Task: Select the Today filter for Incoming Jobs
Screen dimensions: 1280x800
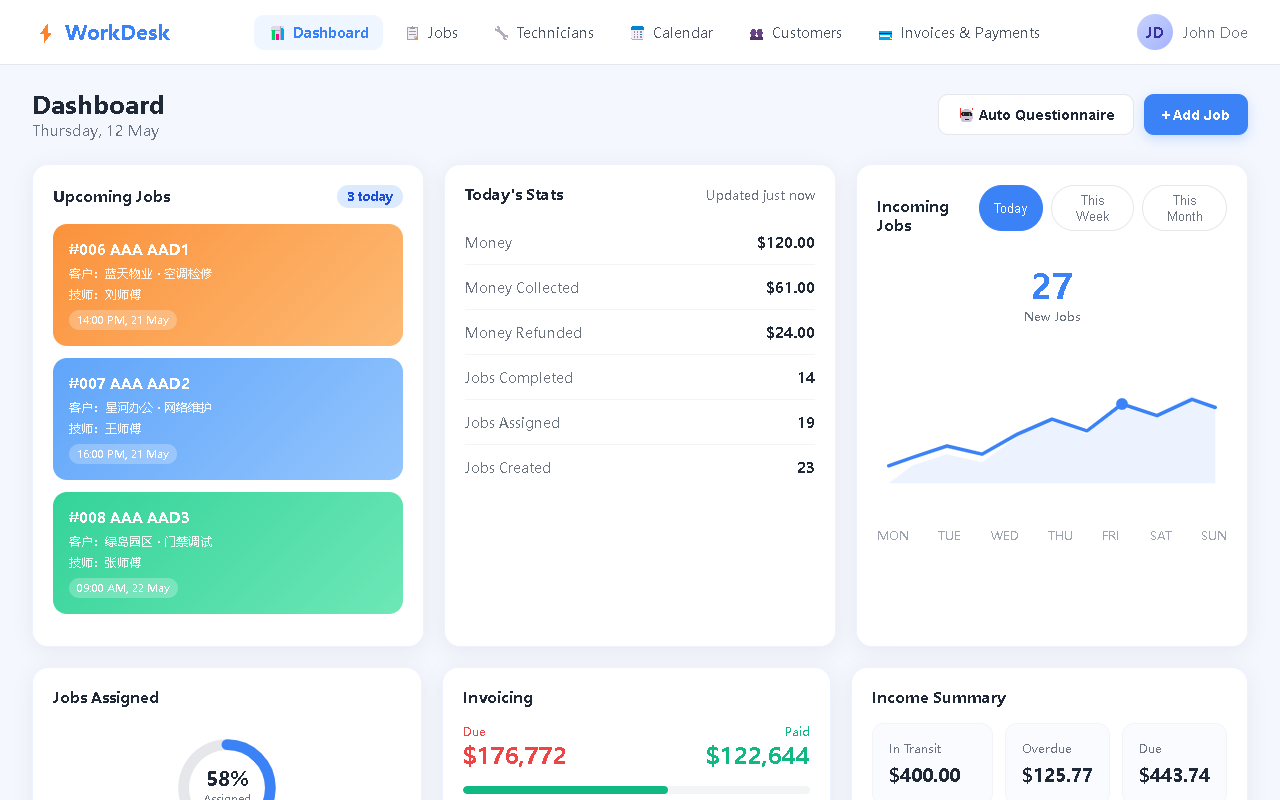Action: coord(1011,208)
